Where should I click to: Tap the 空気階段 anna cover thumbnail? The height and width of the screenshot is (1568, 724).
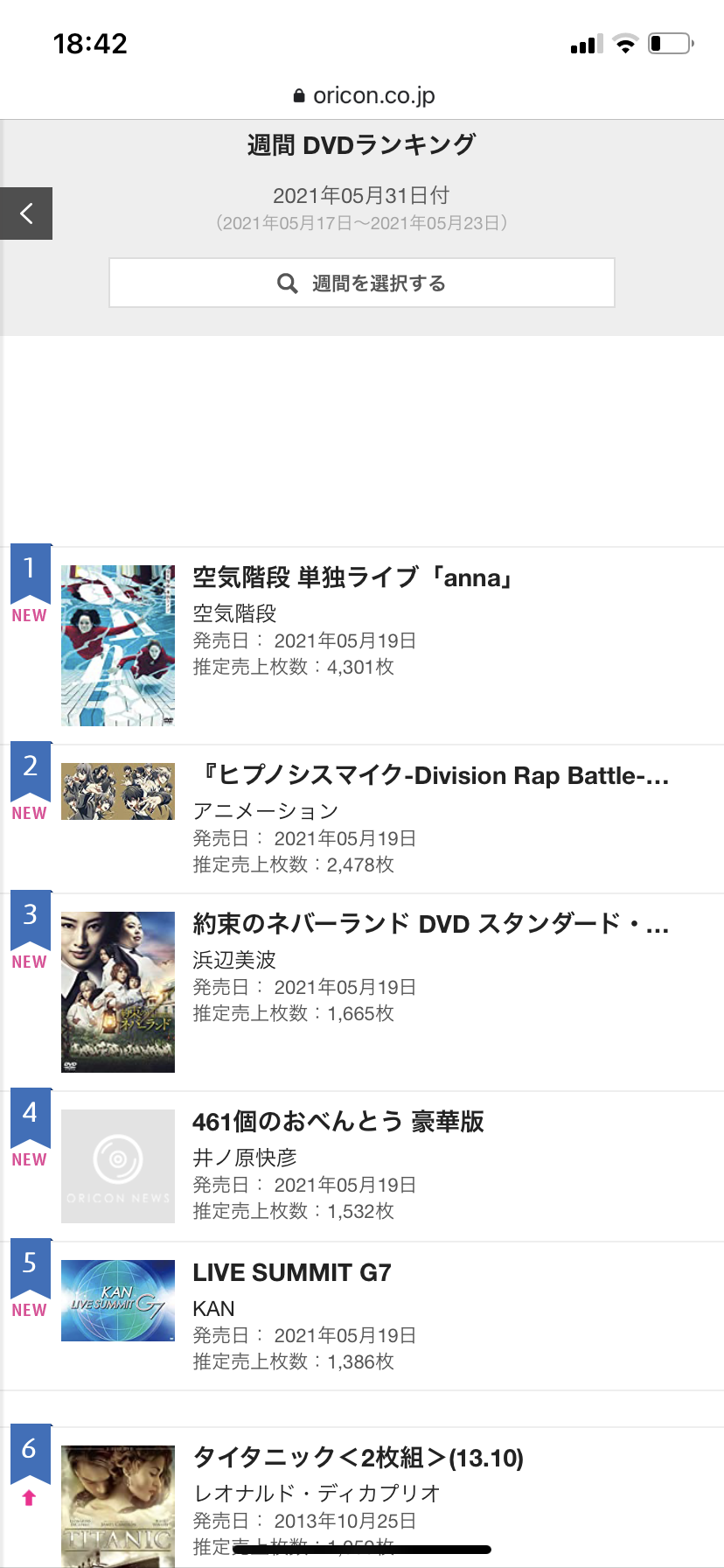[118, 646]
